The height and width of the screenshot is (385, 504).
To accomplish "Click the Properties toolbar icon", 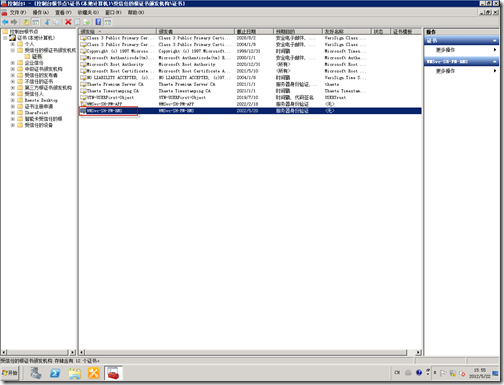I will [x=77, y=22].
